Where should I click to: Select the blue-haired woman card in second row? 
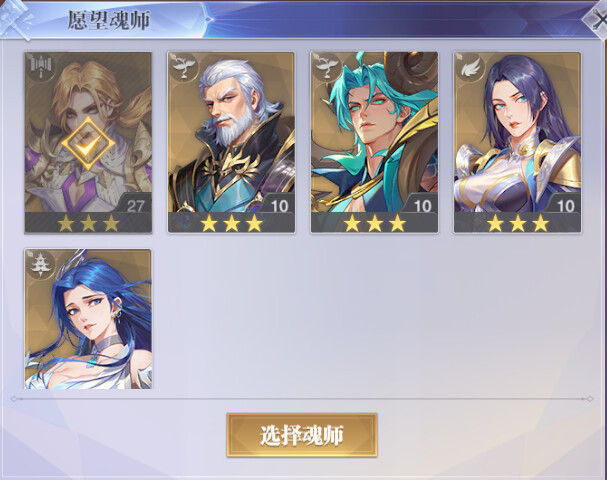tap(88, 319)
